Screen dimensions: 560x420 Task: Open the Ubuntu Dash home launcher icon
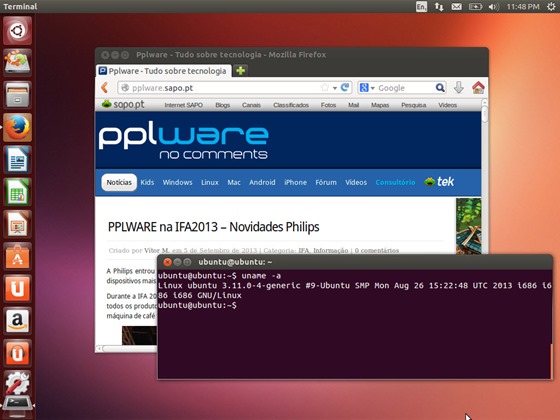point(18,30)
